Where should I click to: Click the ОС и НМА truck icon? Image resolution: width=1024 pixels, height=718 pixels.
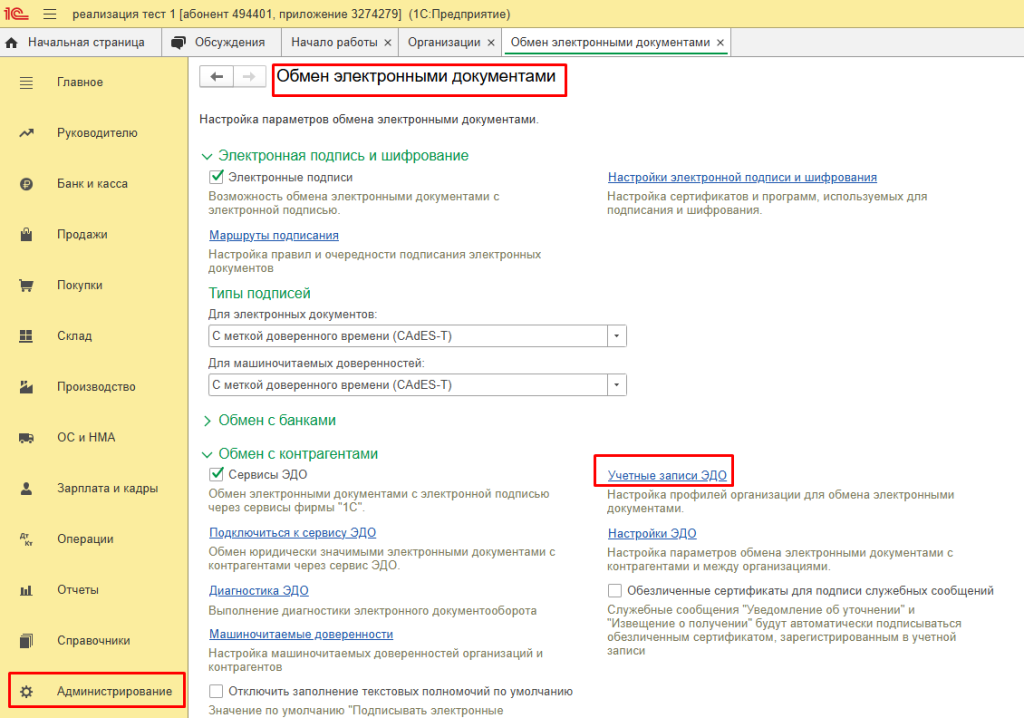(x=26, y=438)
